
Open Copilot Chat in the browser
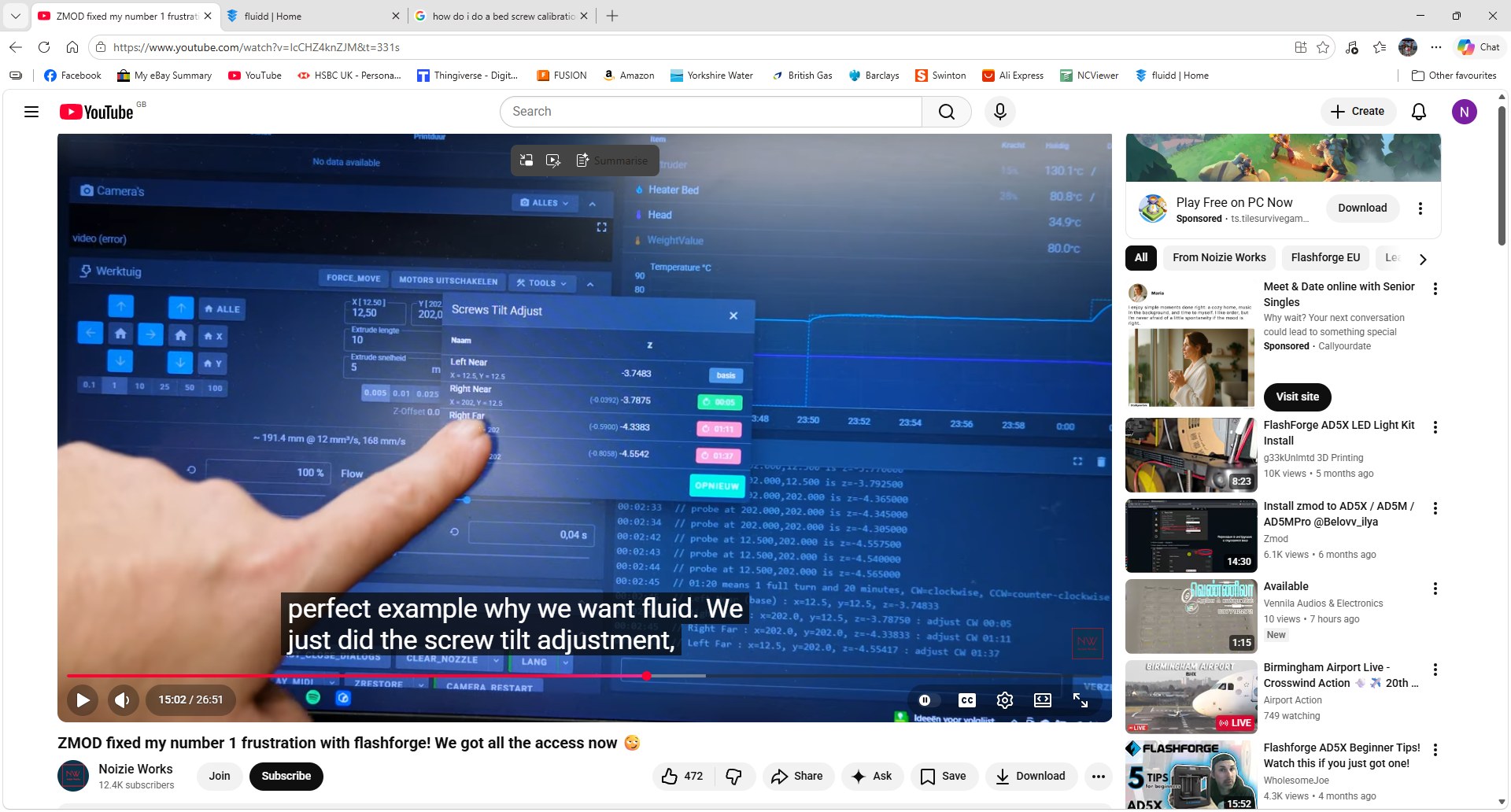(1478, 47)
